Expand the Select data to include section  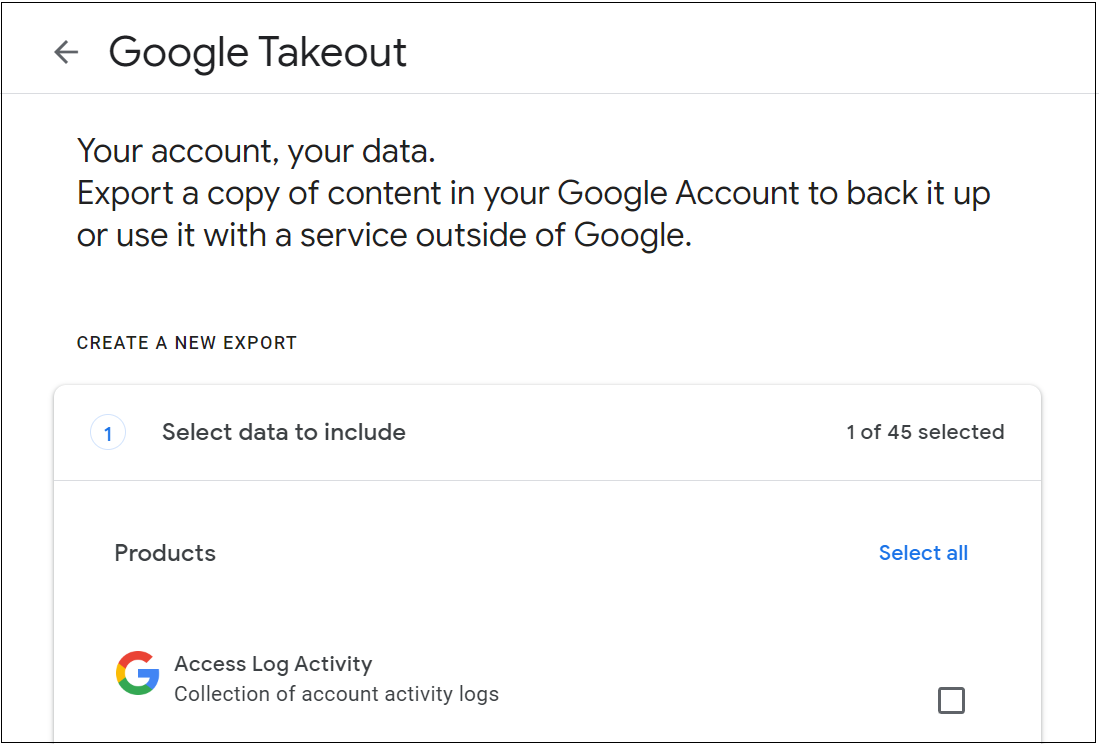283,431
